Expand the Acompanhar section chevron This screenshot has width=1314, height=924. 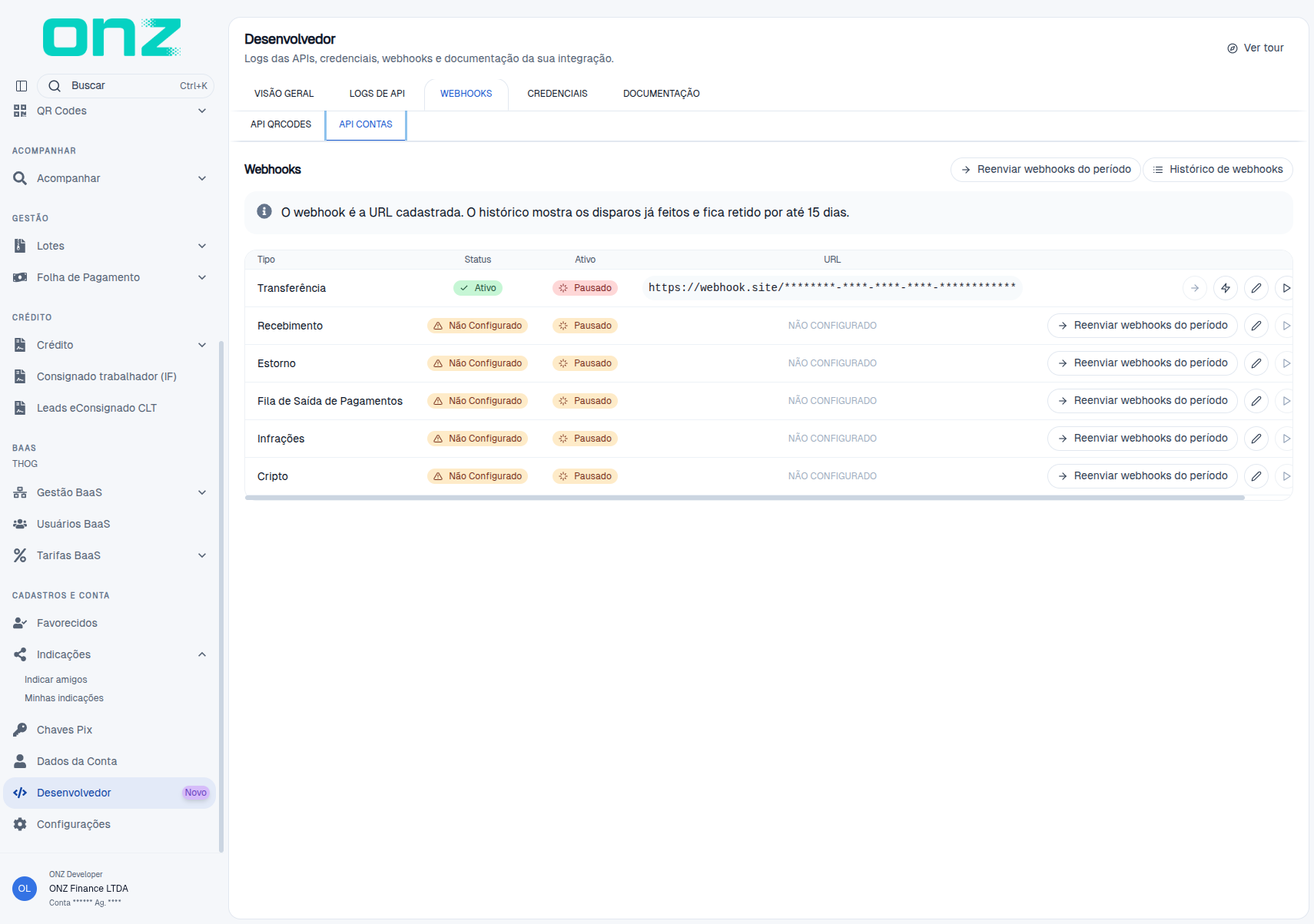(x=202, y=178)
